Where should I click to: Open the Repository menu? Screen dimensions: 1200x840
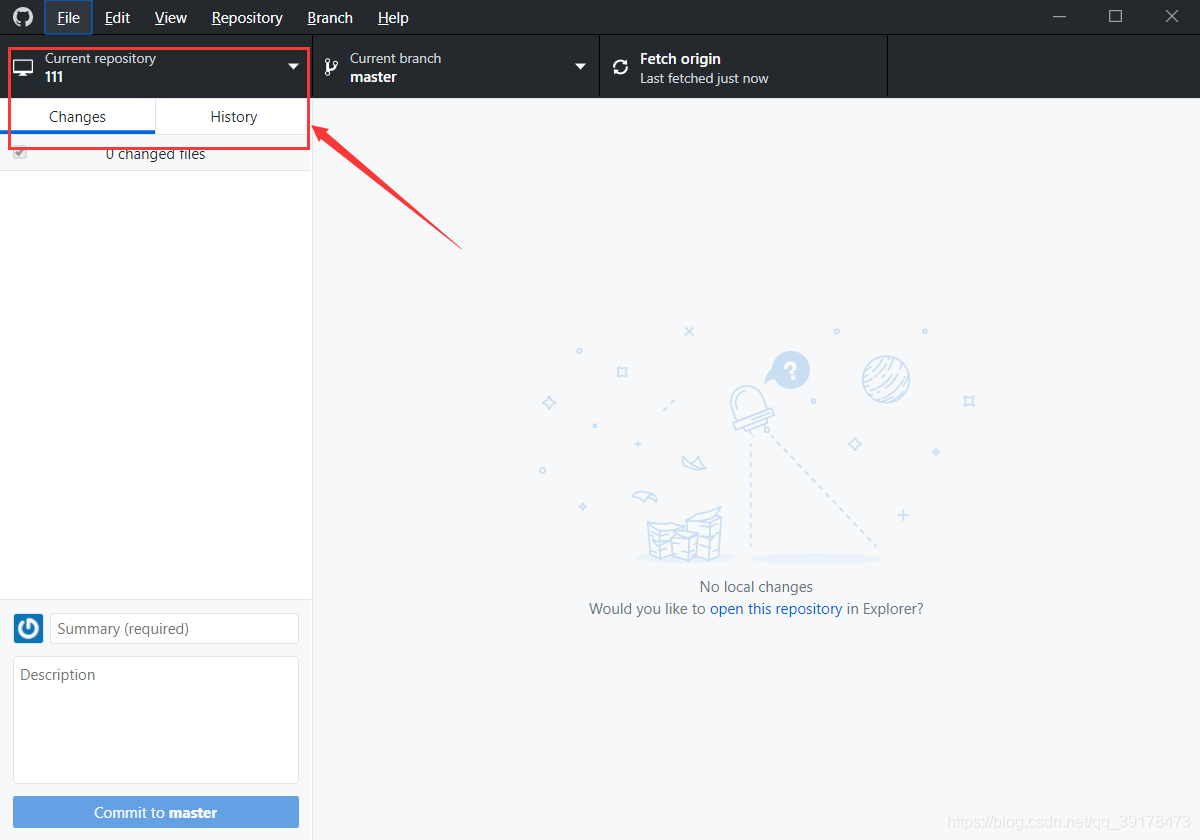tap(247, 18)
